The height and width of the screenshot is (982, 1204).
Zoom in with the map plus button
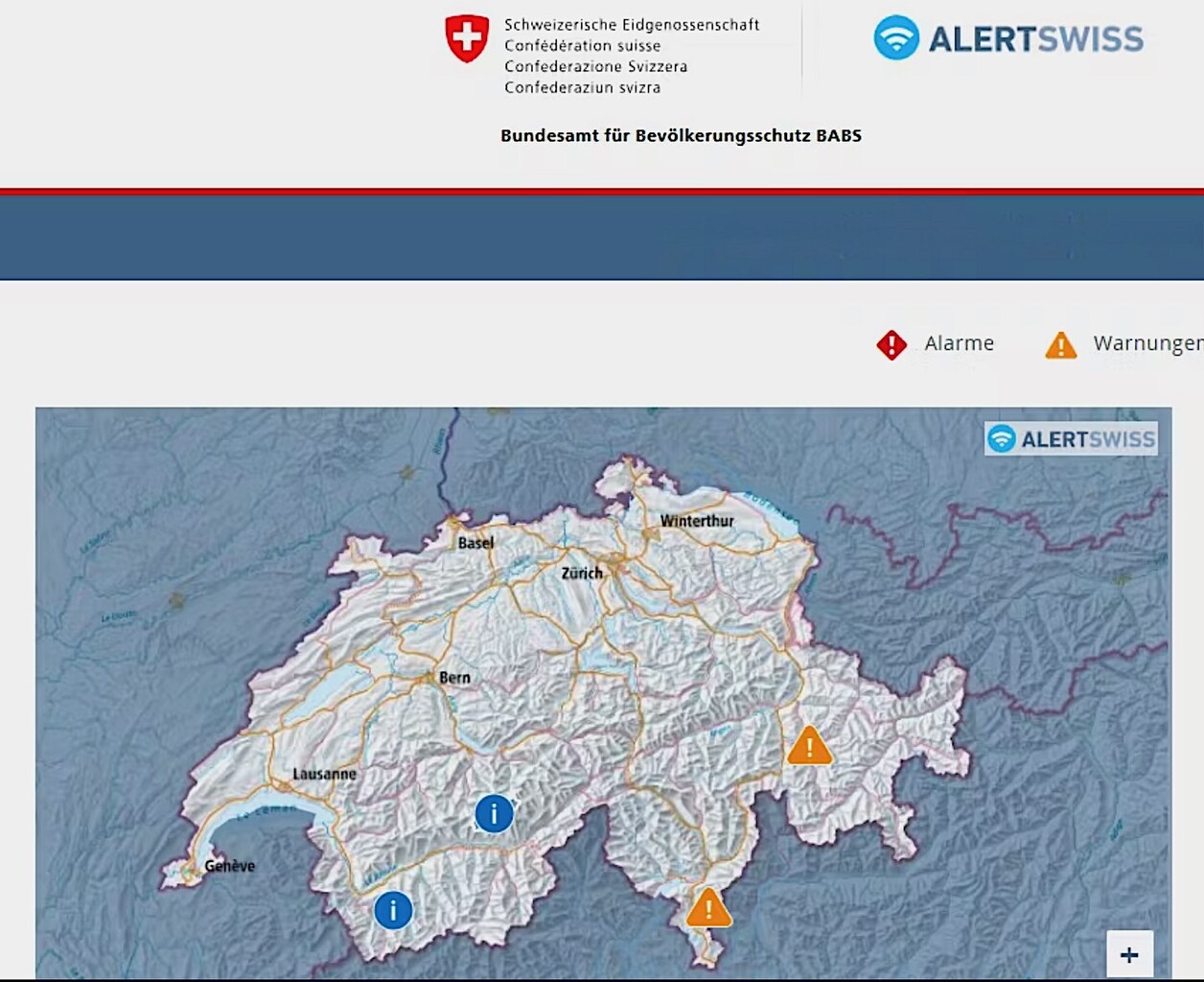pos(1129,954)
